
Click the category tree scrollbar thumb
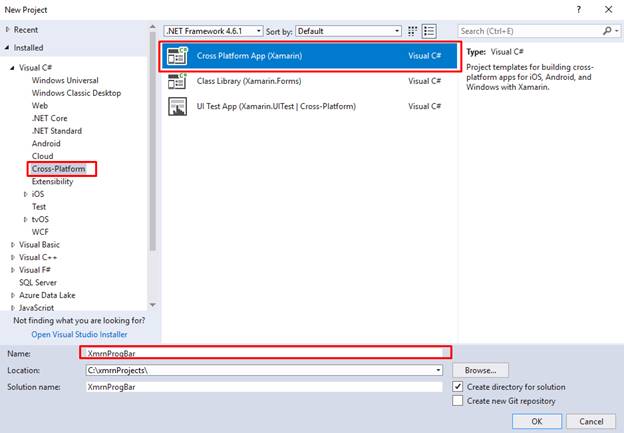152,141
